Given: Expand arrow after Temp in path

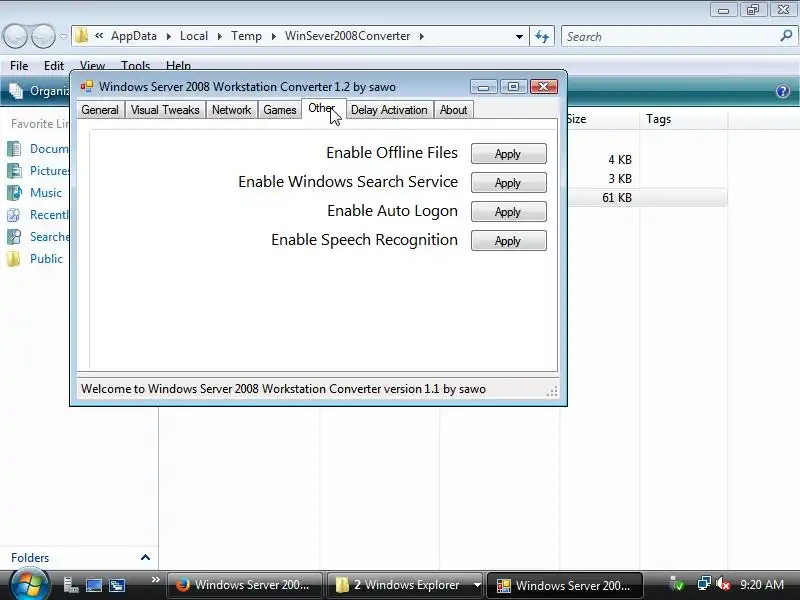Looking at the screenshot, I should (273, 36).
